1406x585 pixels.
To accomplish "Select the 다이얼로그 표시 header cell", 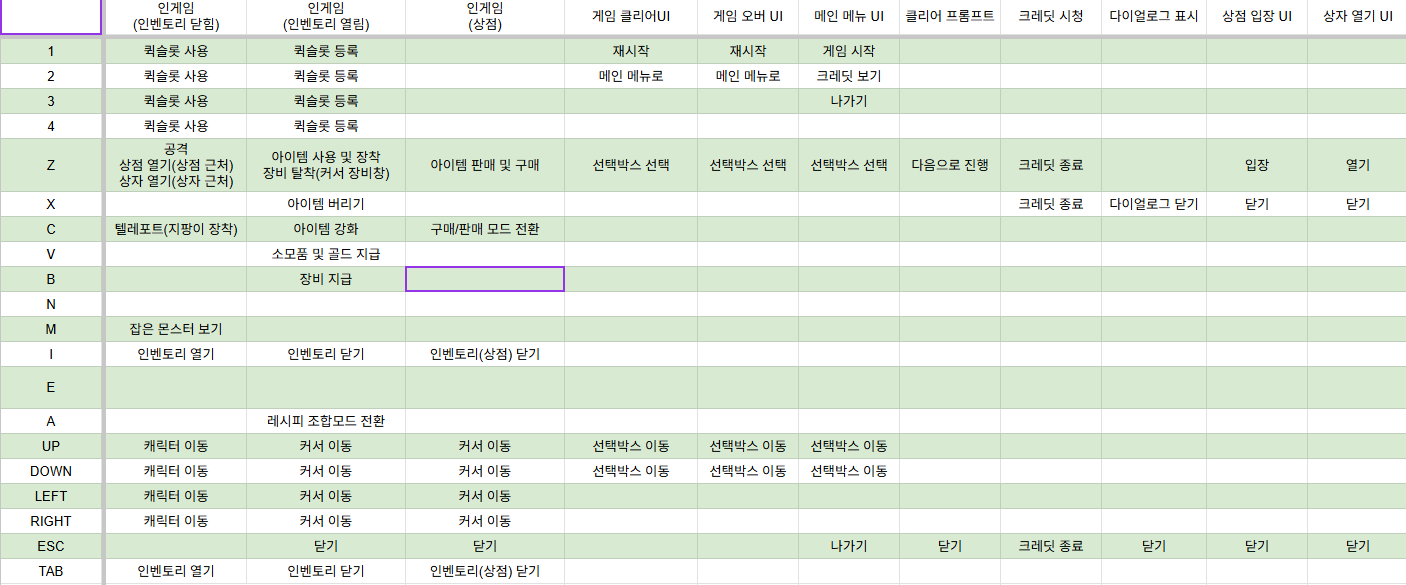I will (x=1154, y=16).
